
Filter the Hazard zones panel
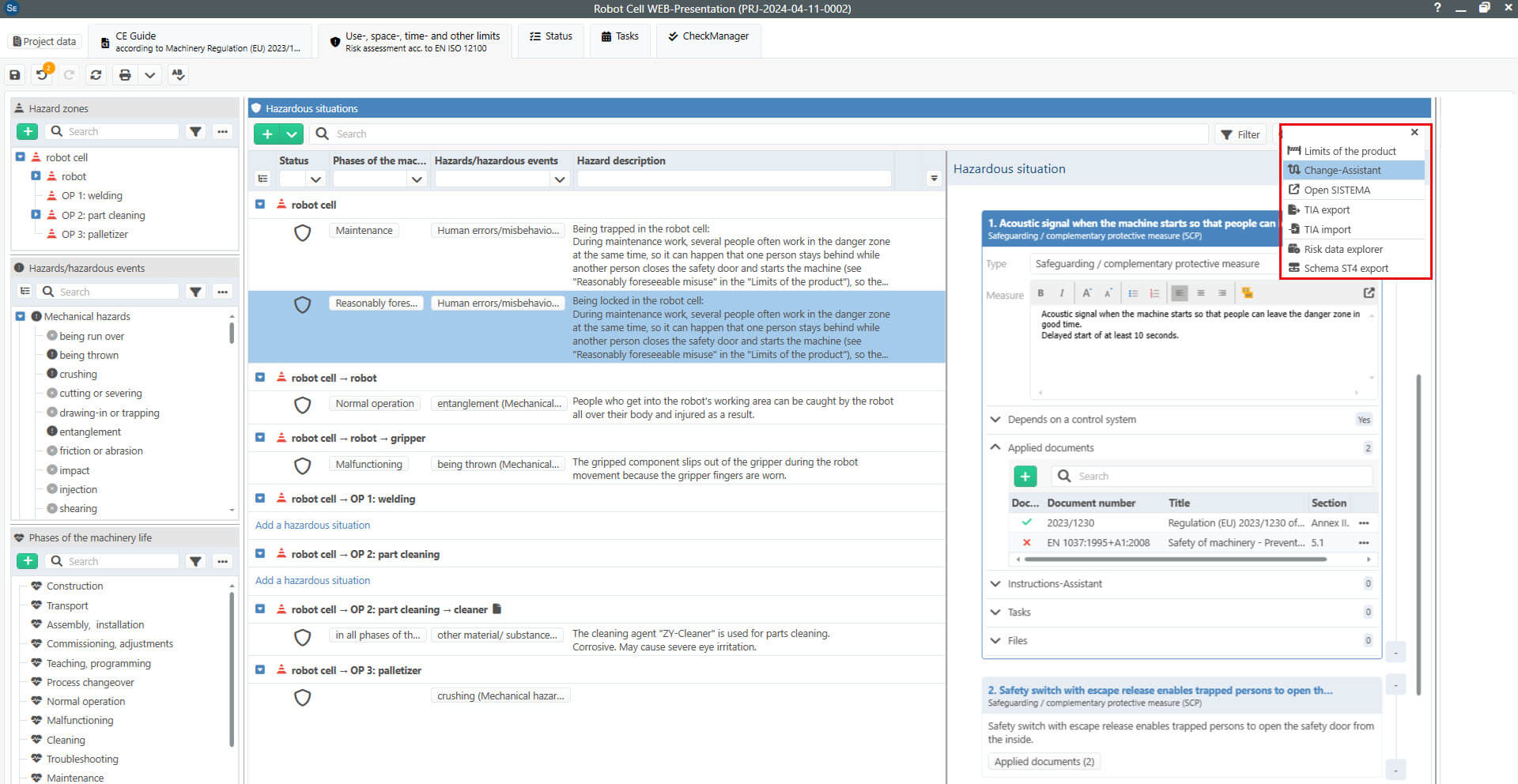pos(195,131)
